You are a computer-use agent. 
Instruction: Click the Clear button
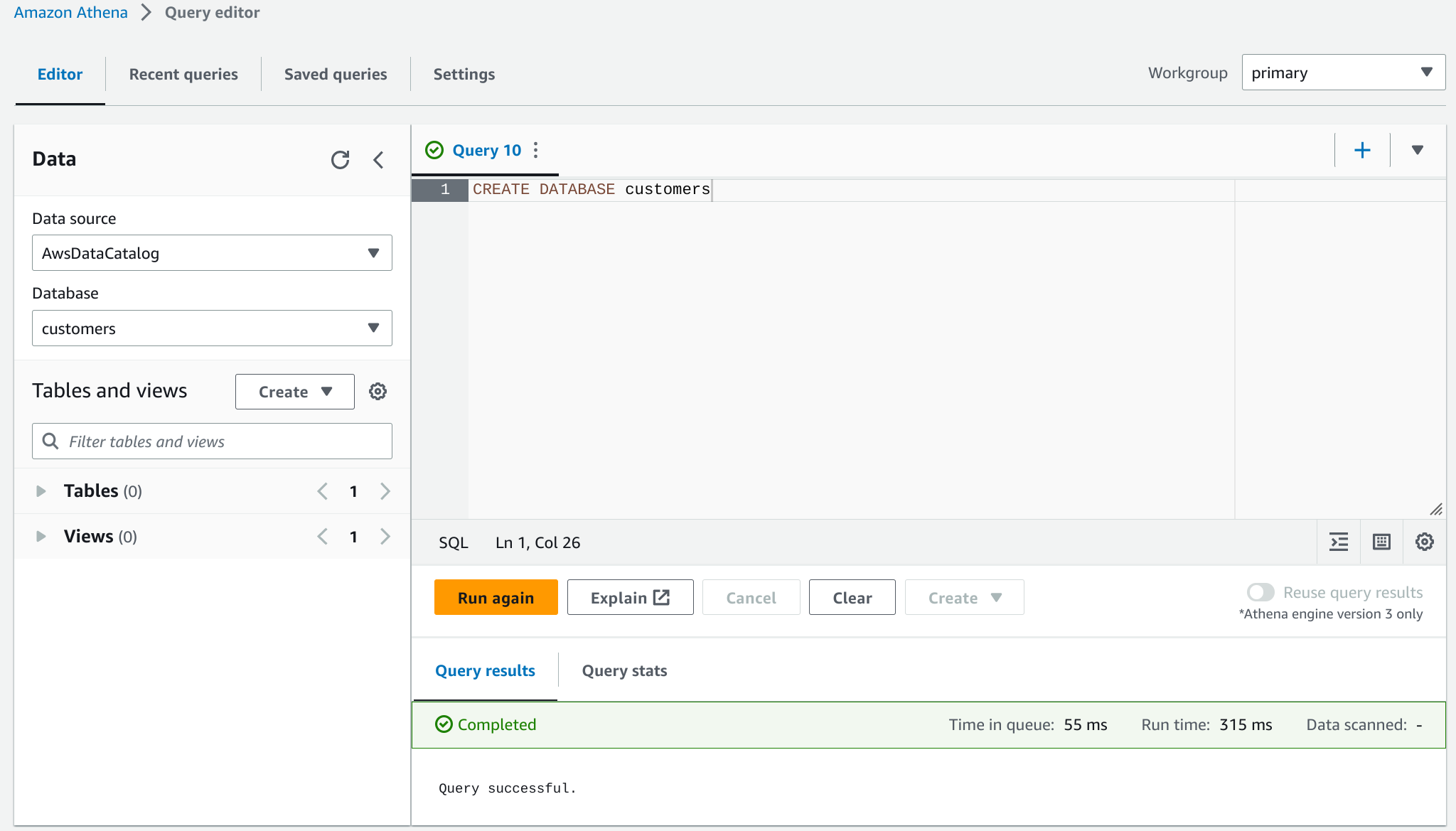tap(852, 598)
